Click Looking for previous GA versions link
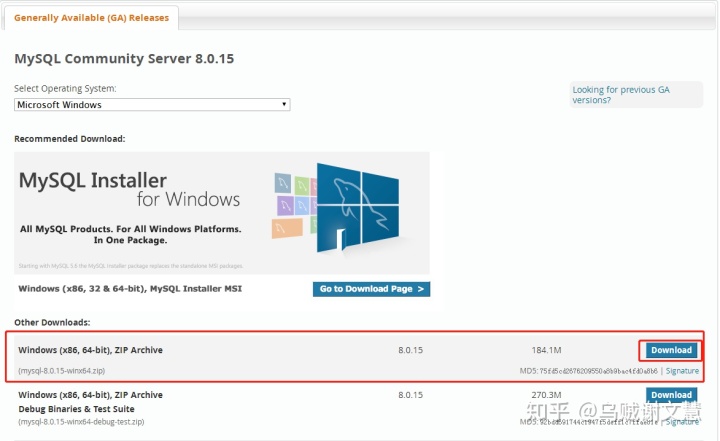720x441 pixels. tap(621, 95)
